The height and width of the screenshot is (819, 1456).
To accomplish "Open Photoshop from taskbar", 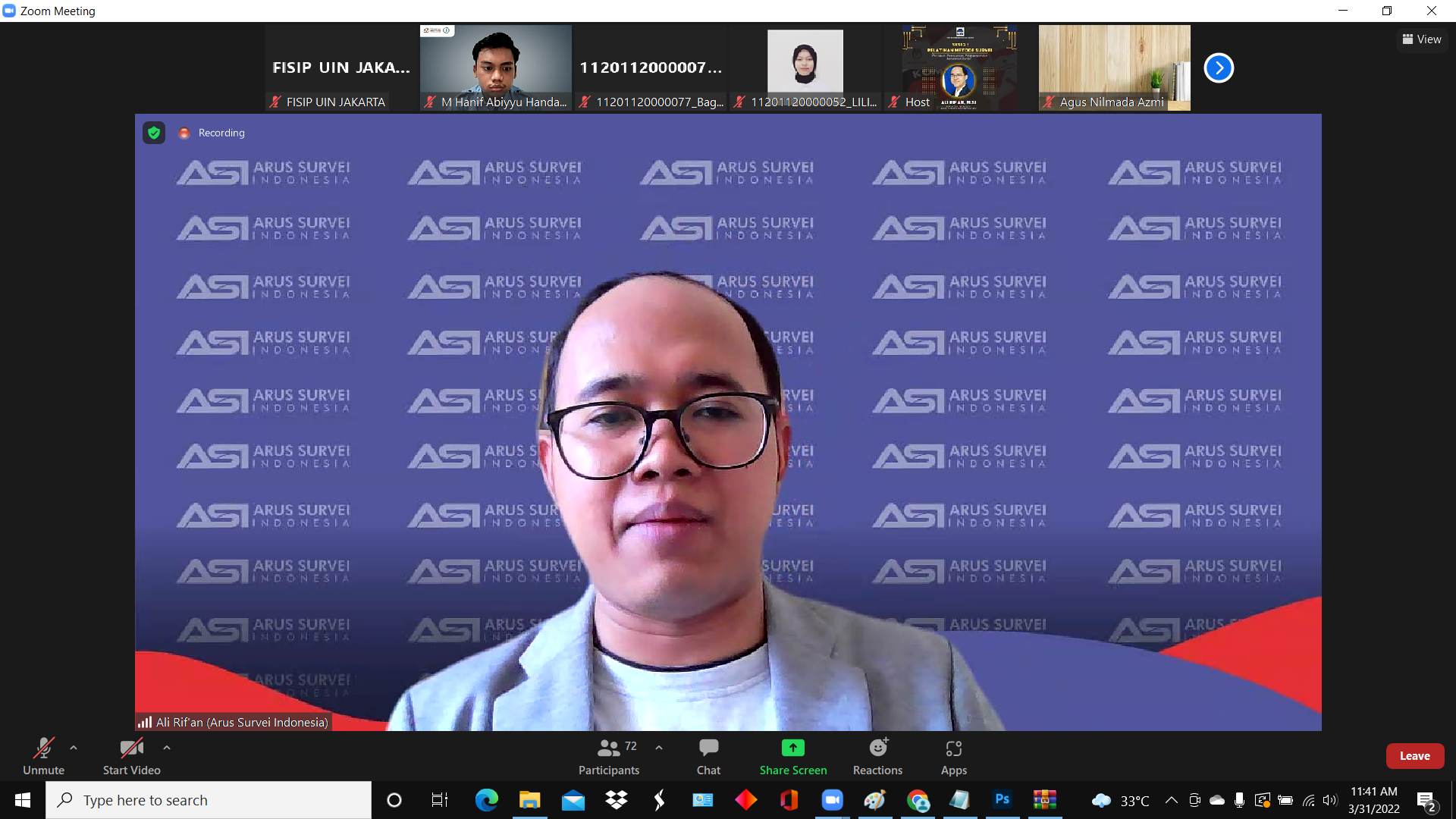I will coord(1002,800).
